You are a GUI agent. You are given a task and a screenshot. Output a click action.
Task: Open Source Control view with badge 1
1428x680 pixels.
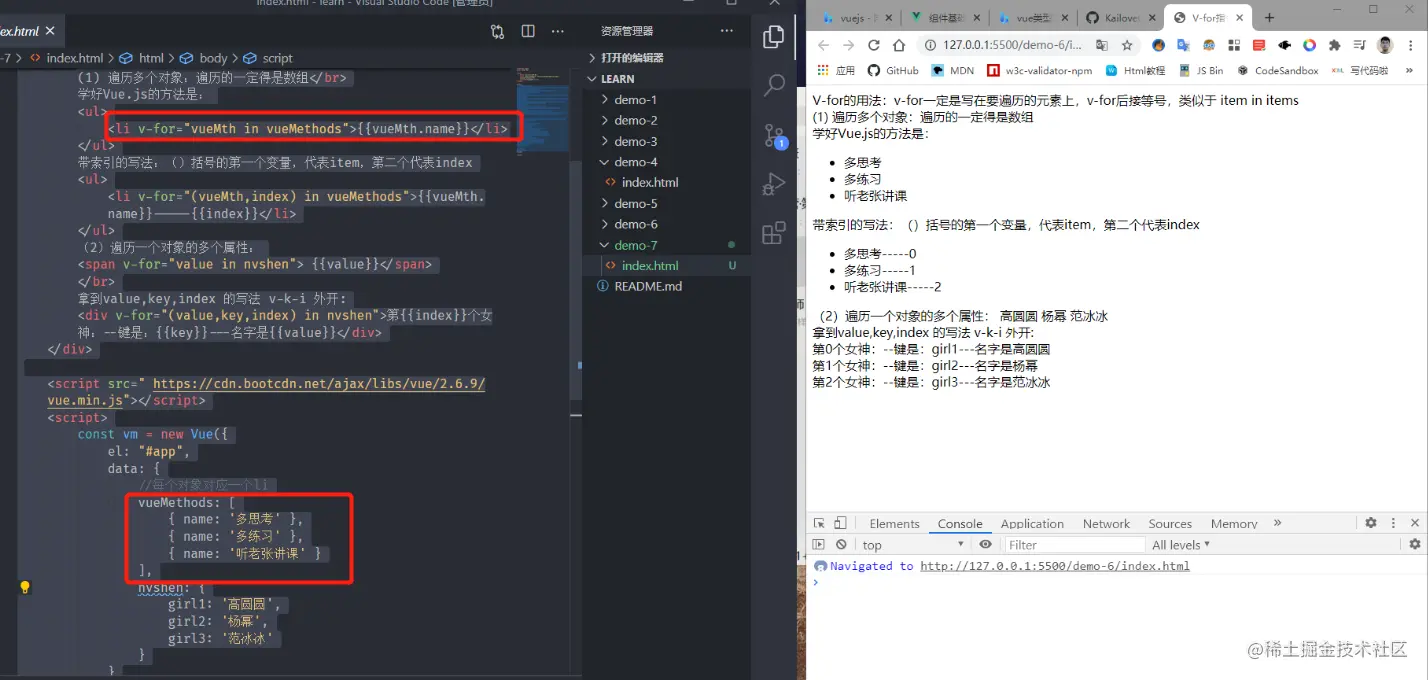click(x=774, y=135)
